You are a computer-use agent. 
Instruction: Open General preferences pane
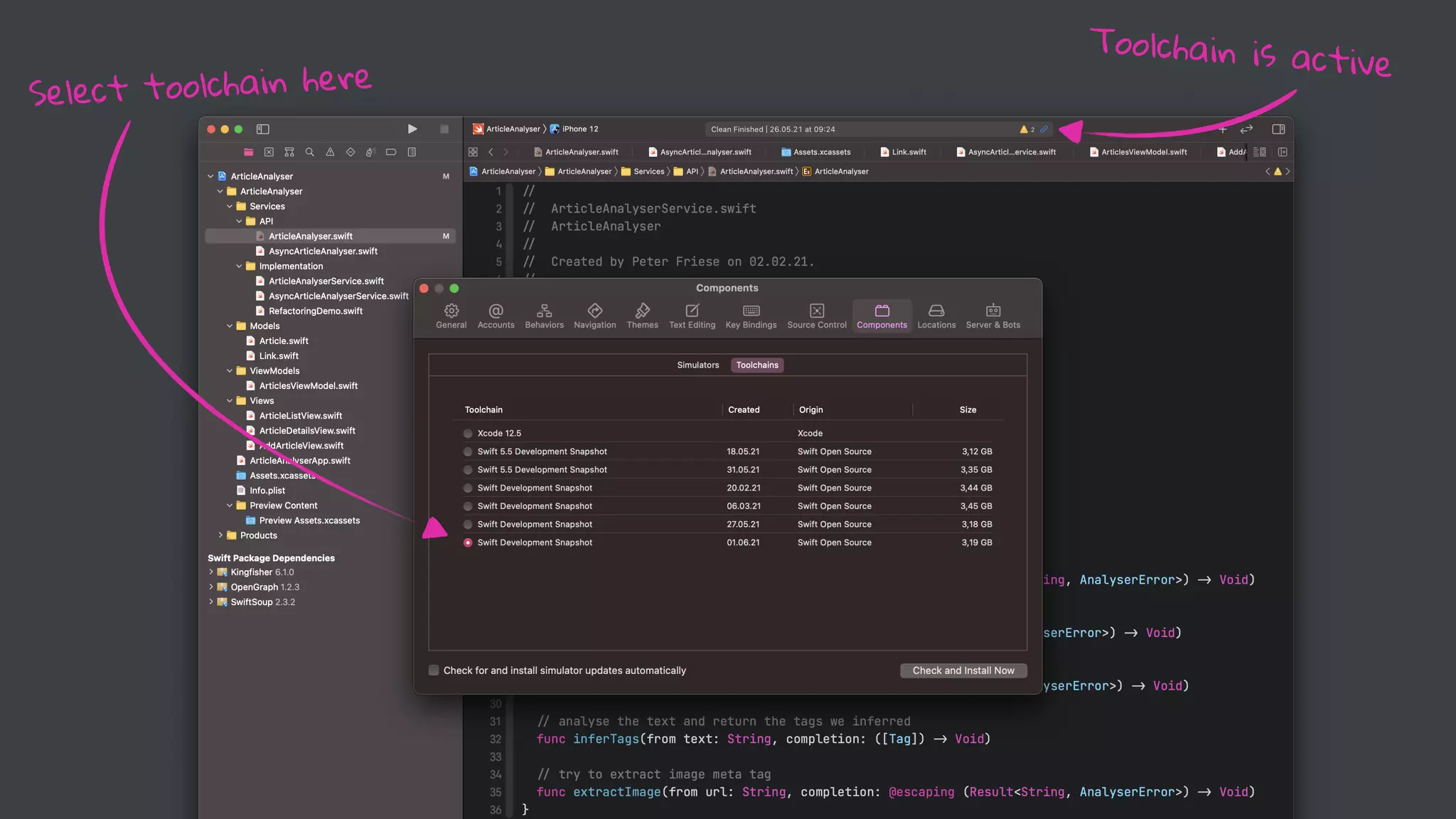pyautogui.click(x=451, y=316)
